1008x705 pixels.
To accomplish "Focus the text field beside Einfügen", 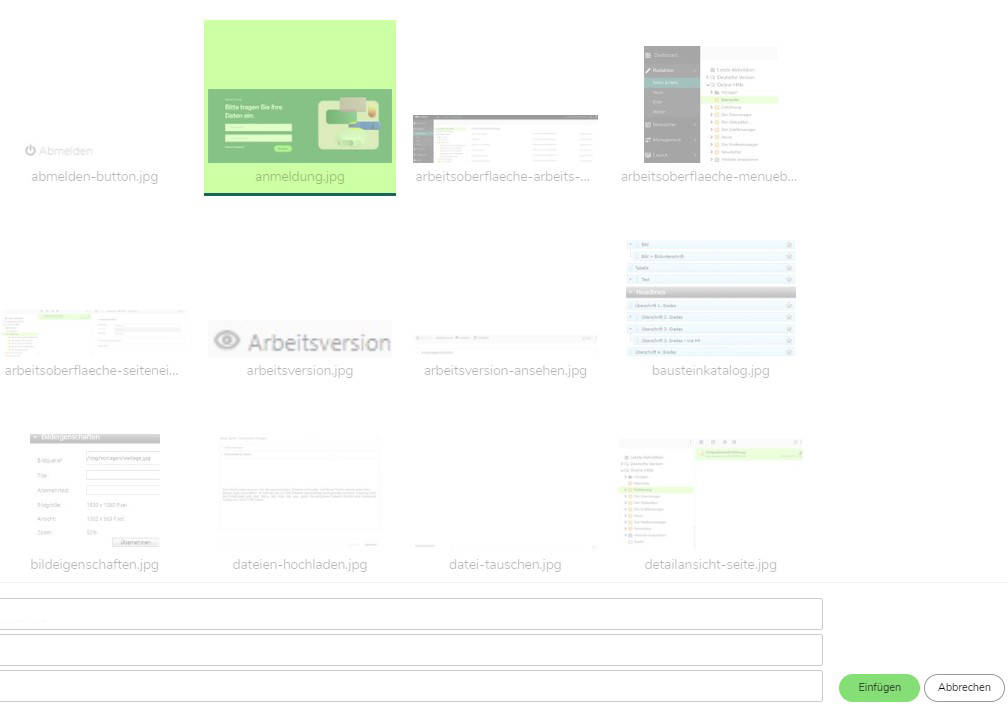I will tap(411, 686).
